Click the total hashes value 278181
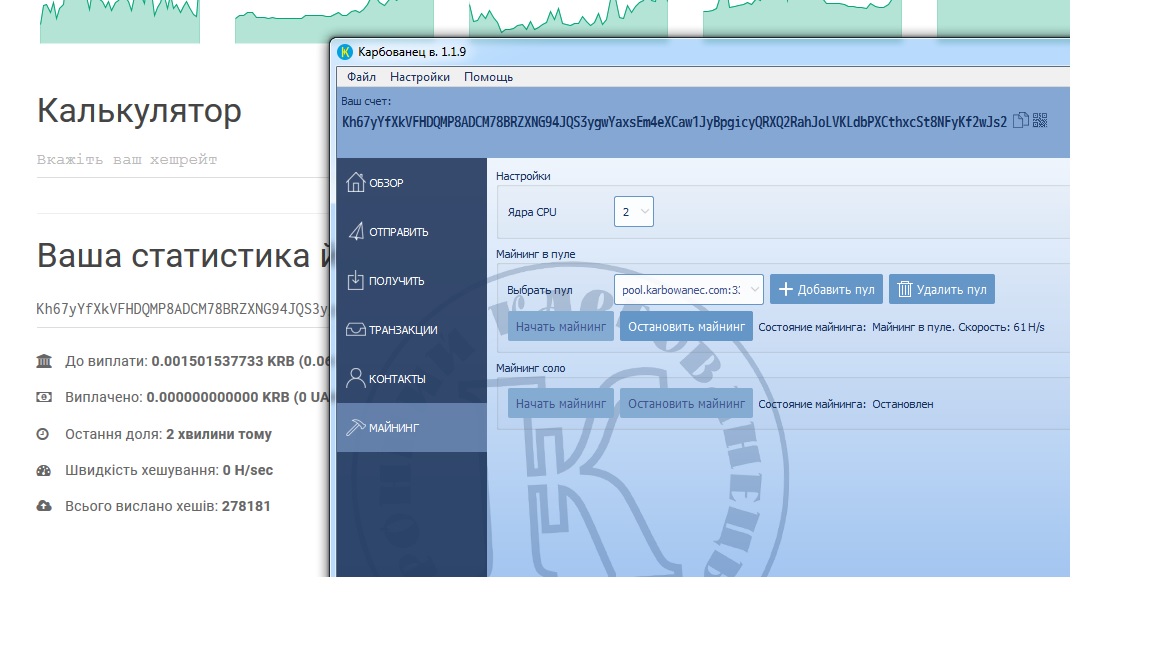 246,506
